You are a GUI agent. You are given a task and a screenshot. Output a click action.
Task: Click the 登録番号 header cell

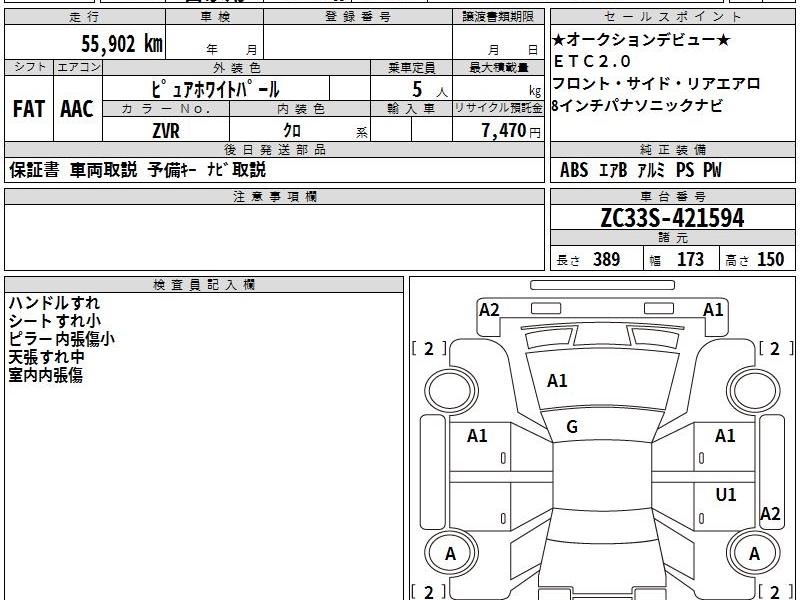pyautogui.click(x=358, y=16)
